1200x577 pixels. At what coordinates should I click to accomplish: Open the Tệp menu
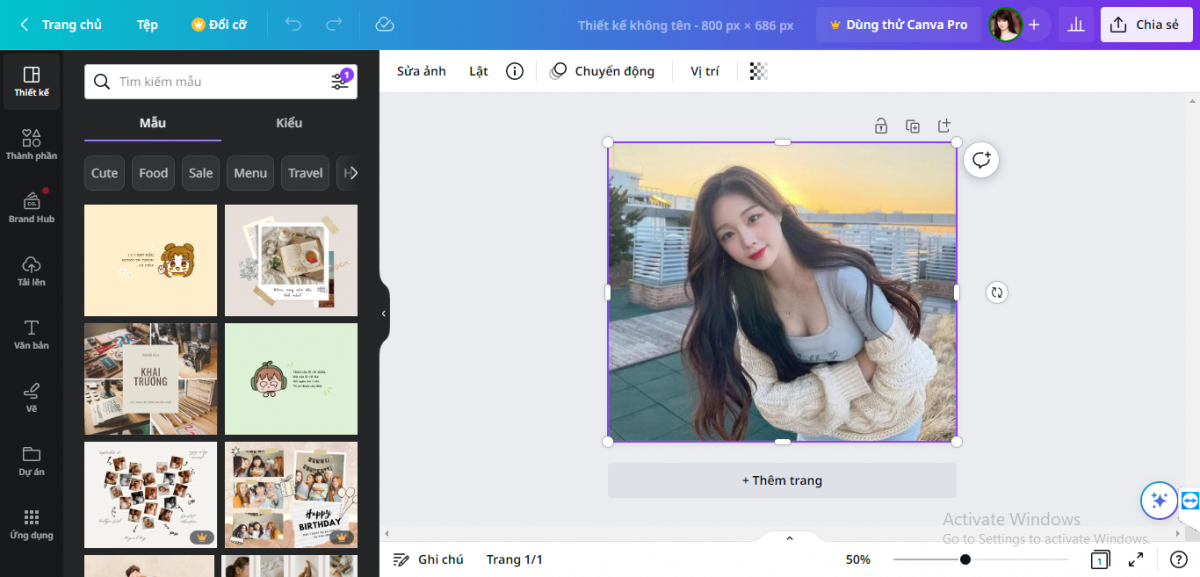(x=147, y=24)
